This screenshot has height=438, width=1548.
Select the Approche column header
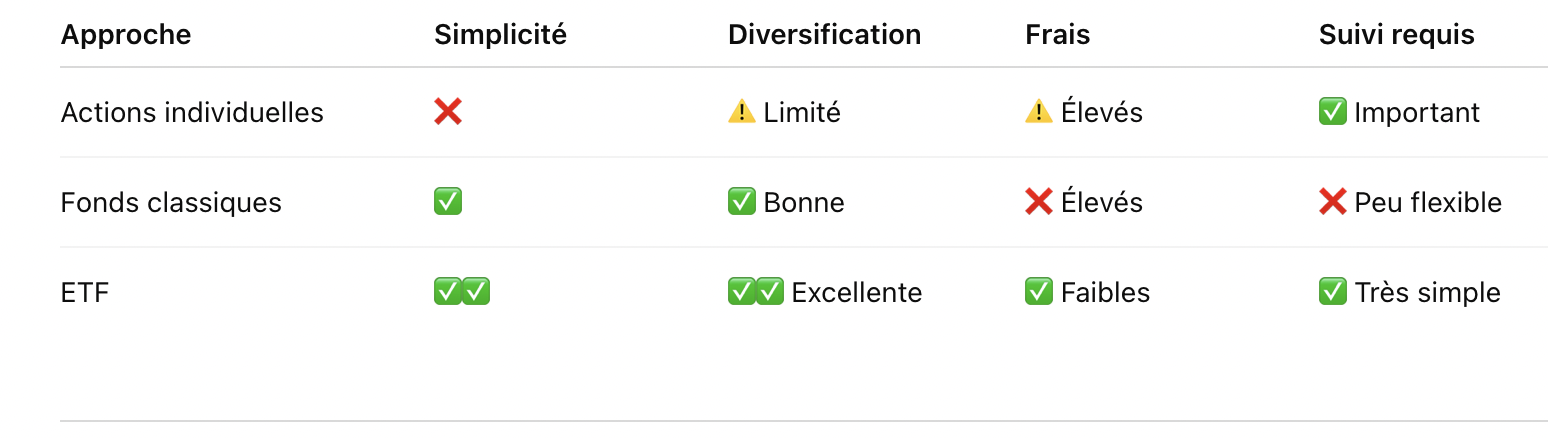click(x=126, y=35)
